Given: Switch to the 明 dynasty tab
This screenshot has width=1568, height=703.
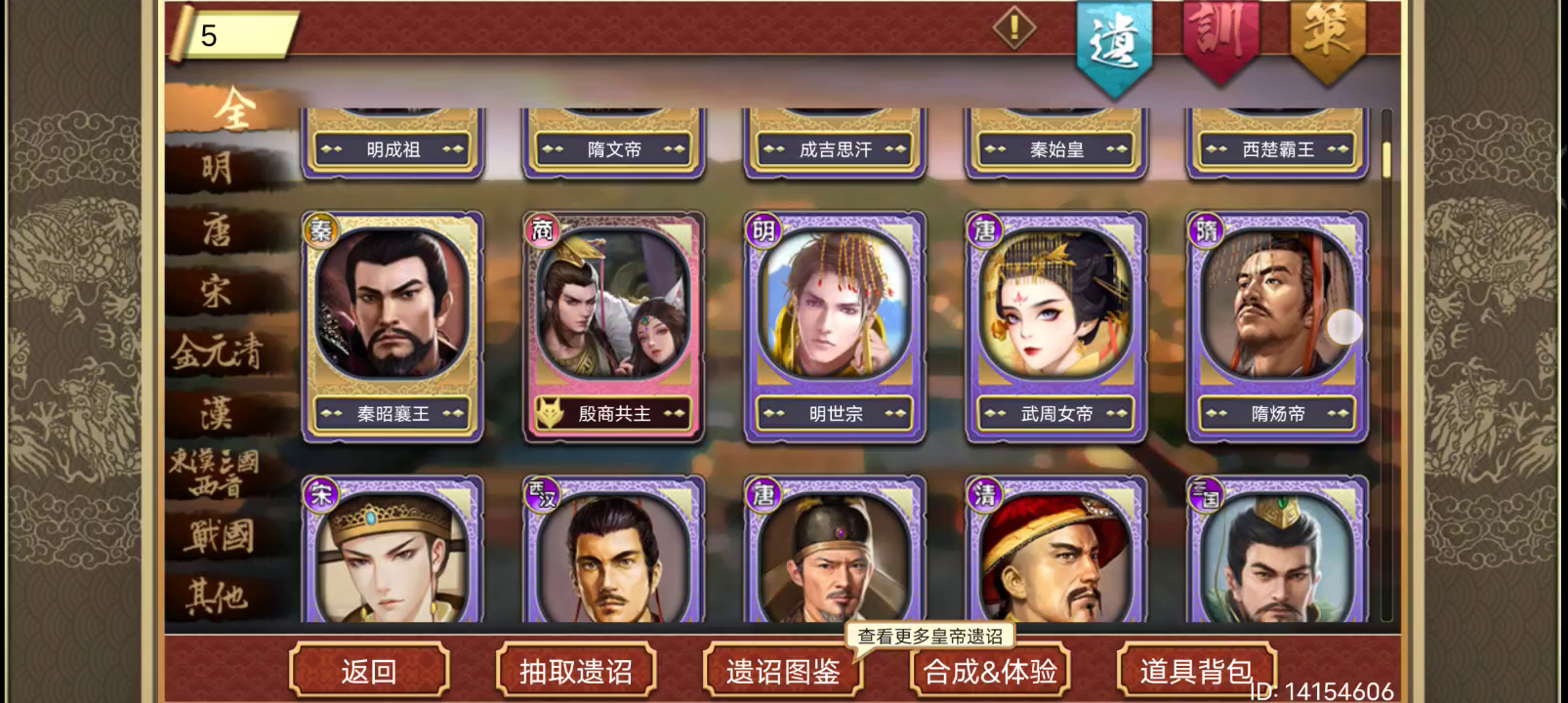Looking at the screenshot, I should coord(219,168).
